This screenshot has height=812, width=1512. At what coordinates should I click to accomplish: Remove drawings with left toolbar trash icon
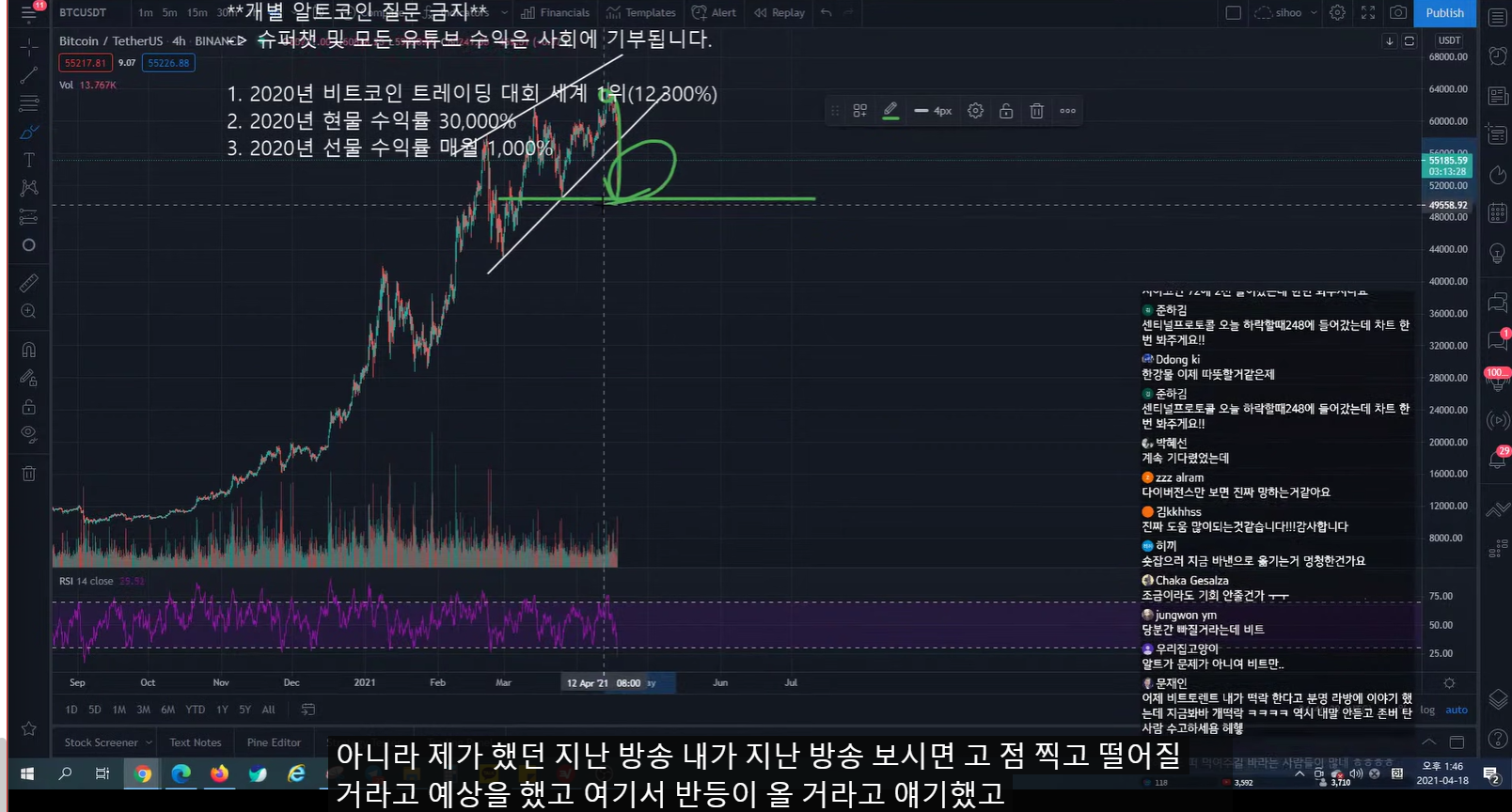click(x=29, y=474)
